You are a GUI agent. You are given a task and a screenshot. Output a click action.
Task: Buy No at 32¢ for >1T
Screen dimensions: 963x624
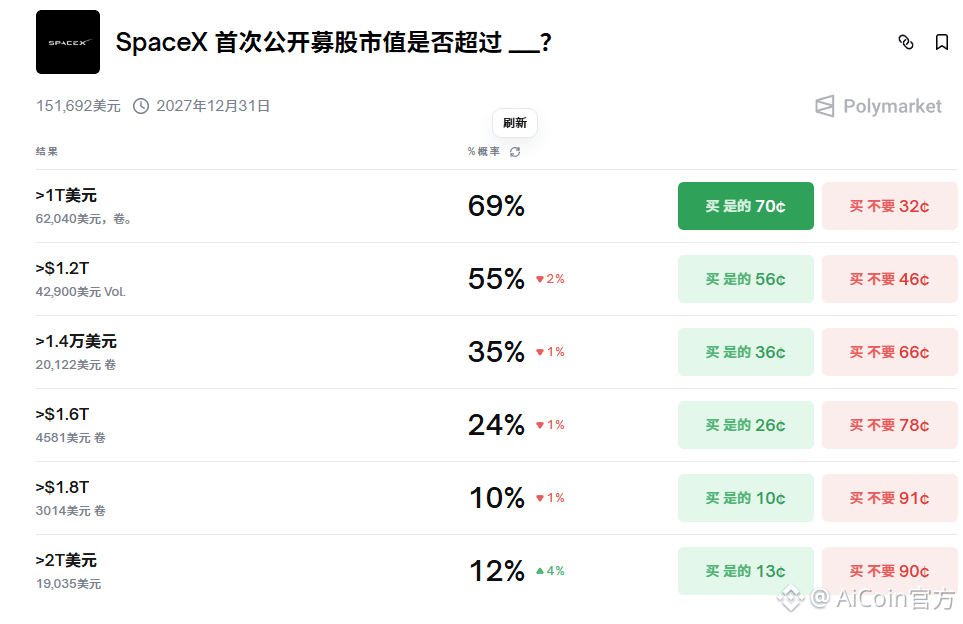(889, 206)
